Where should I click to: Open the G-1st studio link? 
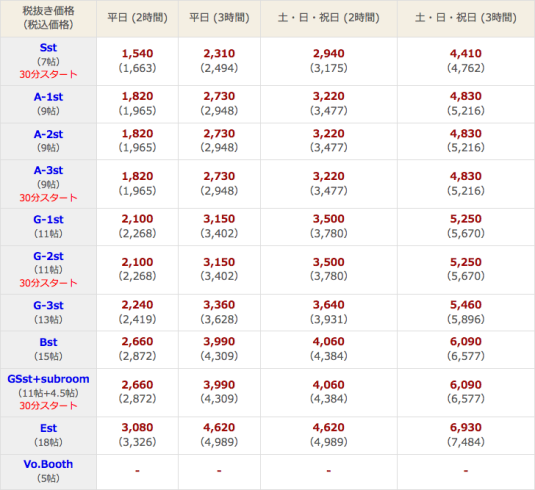(48, 219)
